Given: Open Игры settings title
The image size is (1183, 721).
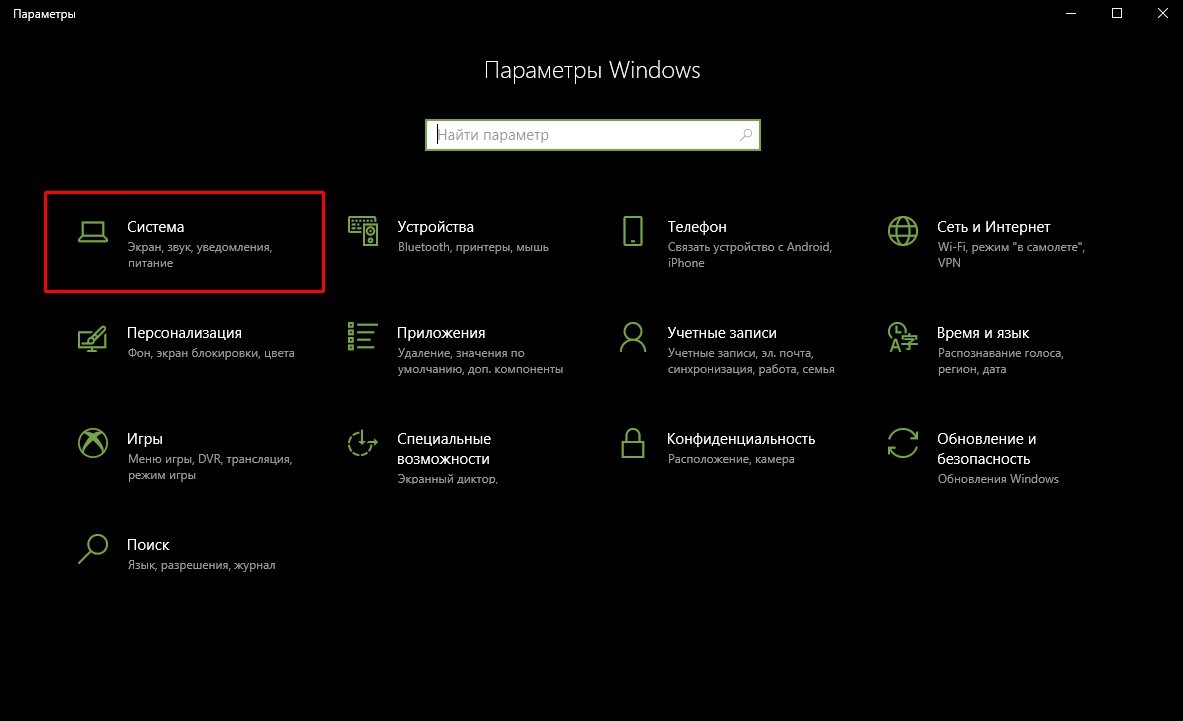Looking at the screenshot, I should click(x=145, y=439).
